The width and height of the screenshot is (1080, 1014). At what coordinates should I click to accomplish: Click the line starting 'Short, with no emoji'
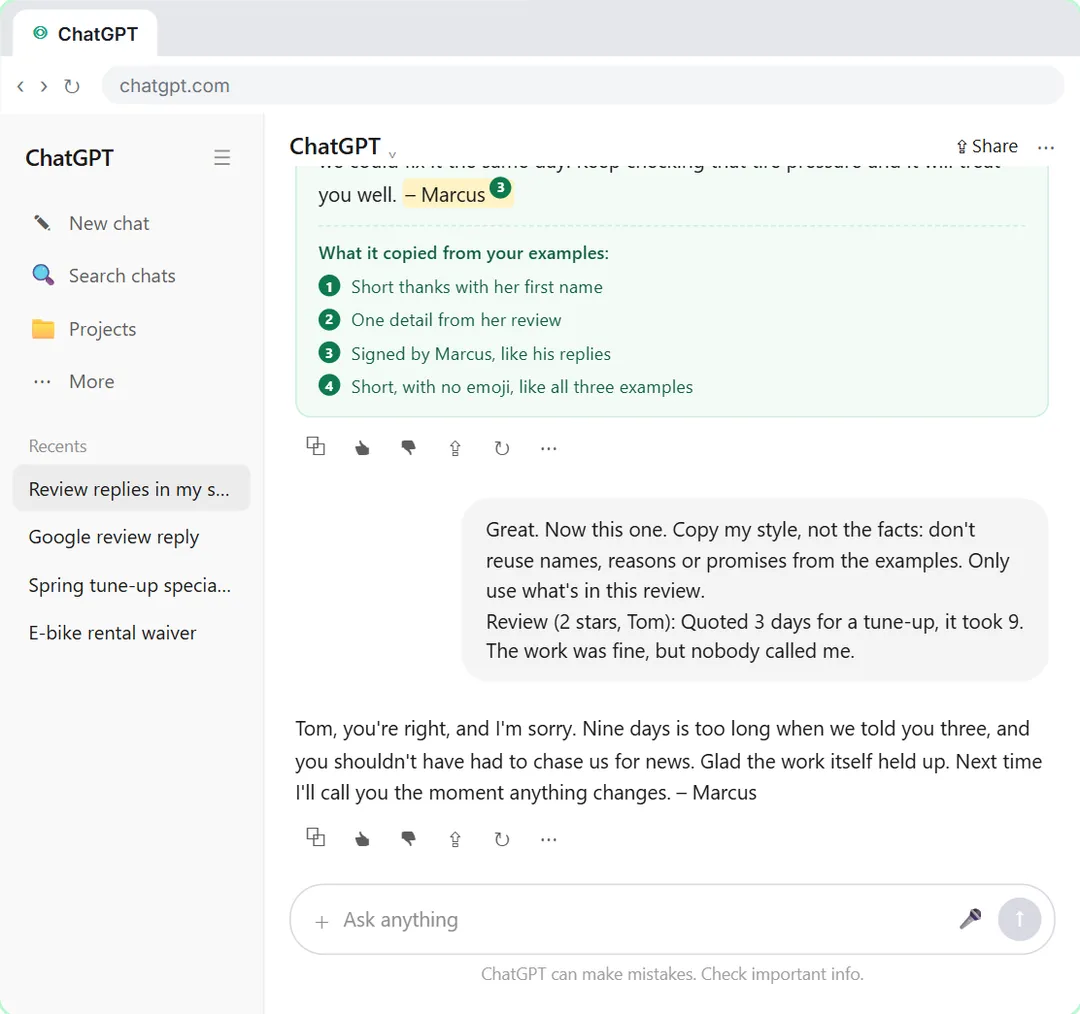coord(522,386)
